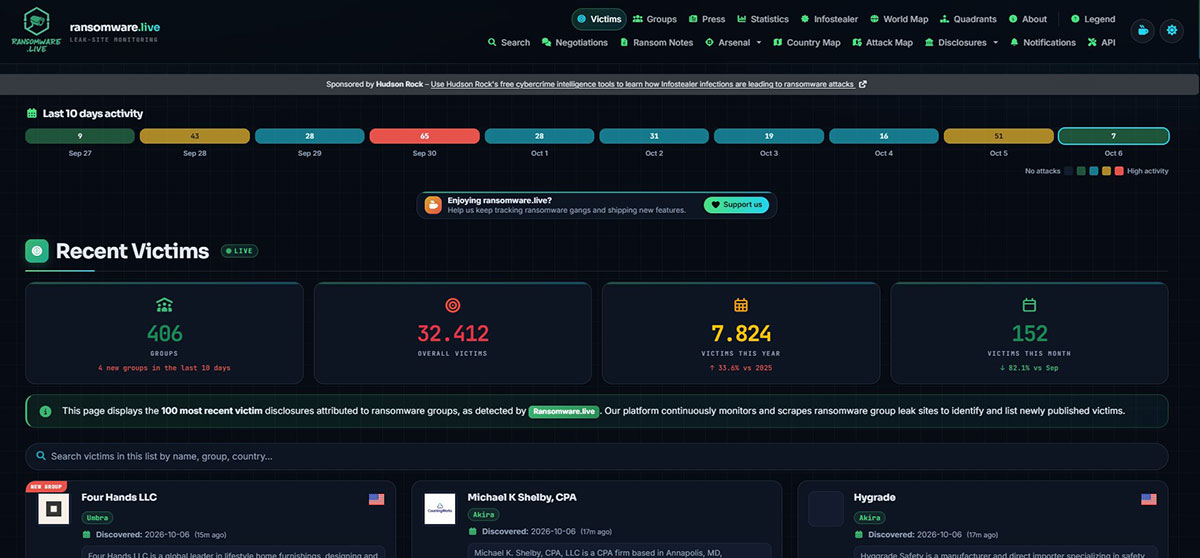This screenshot has height=558, width=1200.
Task: Open the Press section
Action: click(706, 19)
